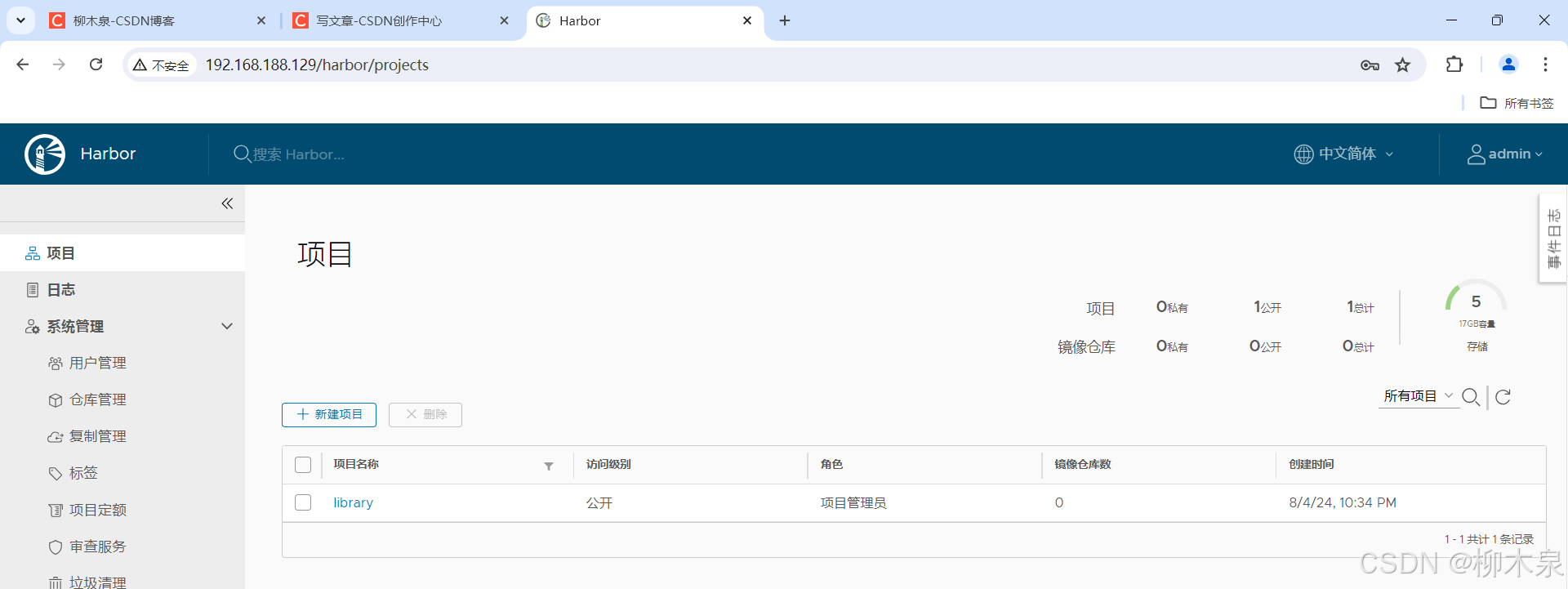Sort by 角色 column header
The image size is (1568, 589).
click(831, 464)
